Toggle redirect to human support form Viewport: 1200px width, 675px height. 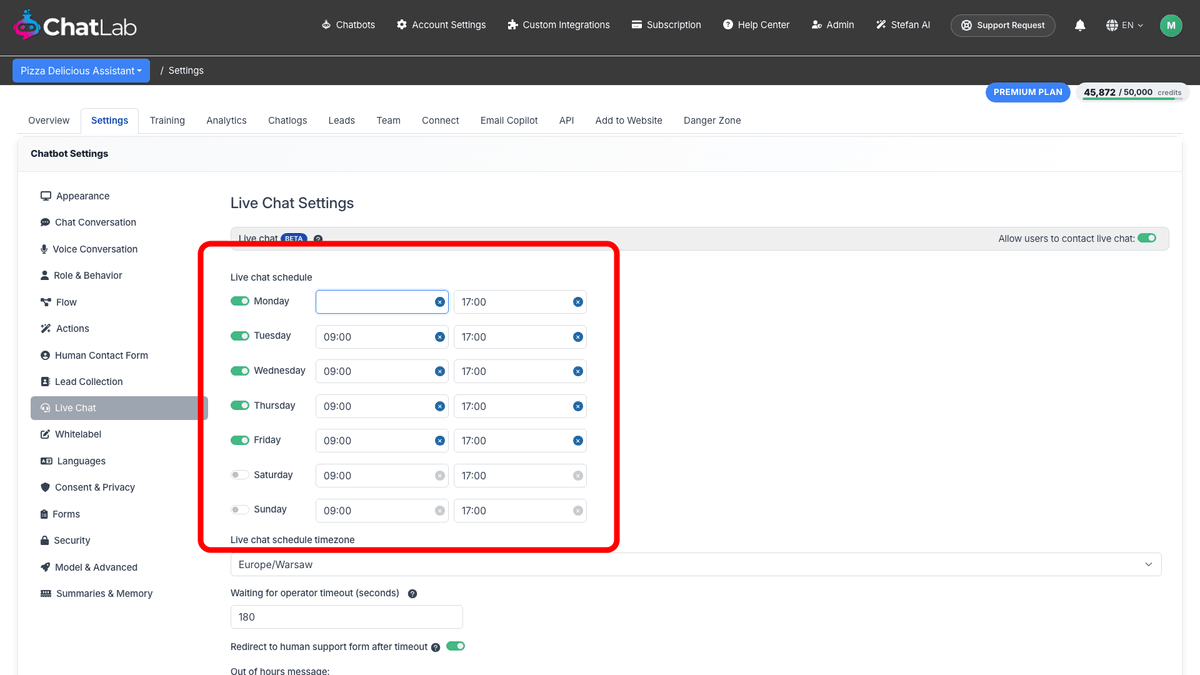coord(456,646)
